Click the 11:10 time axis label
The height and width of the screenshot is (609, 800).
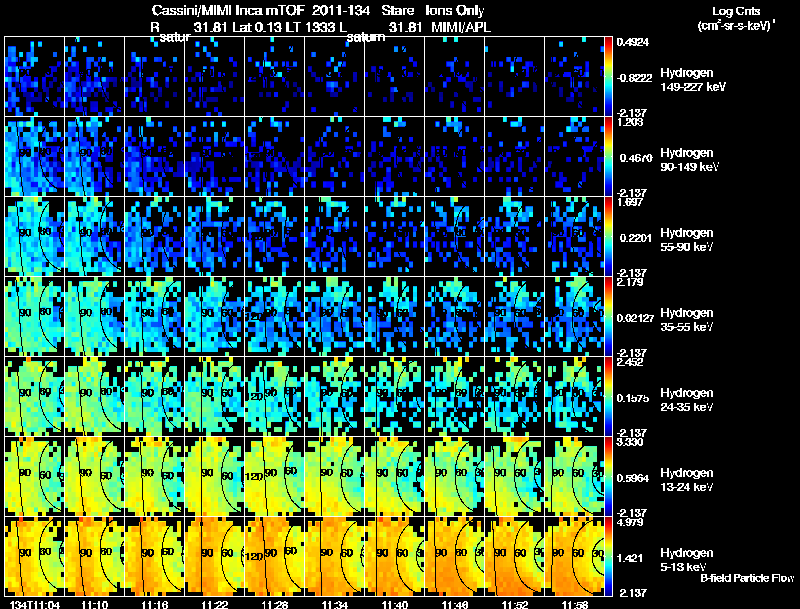95,604
